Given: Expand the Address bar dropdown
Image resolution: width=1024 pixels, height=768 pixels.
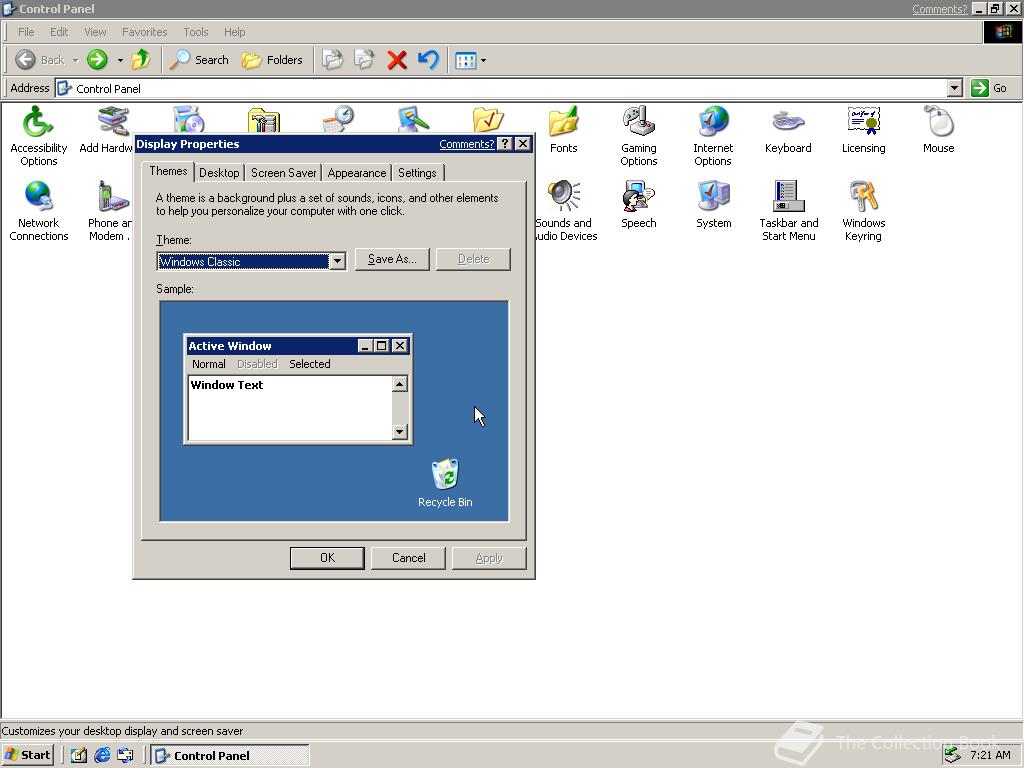Looking at the screenshot, I should pyautogui.click(x=955, y=88).
